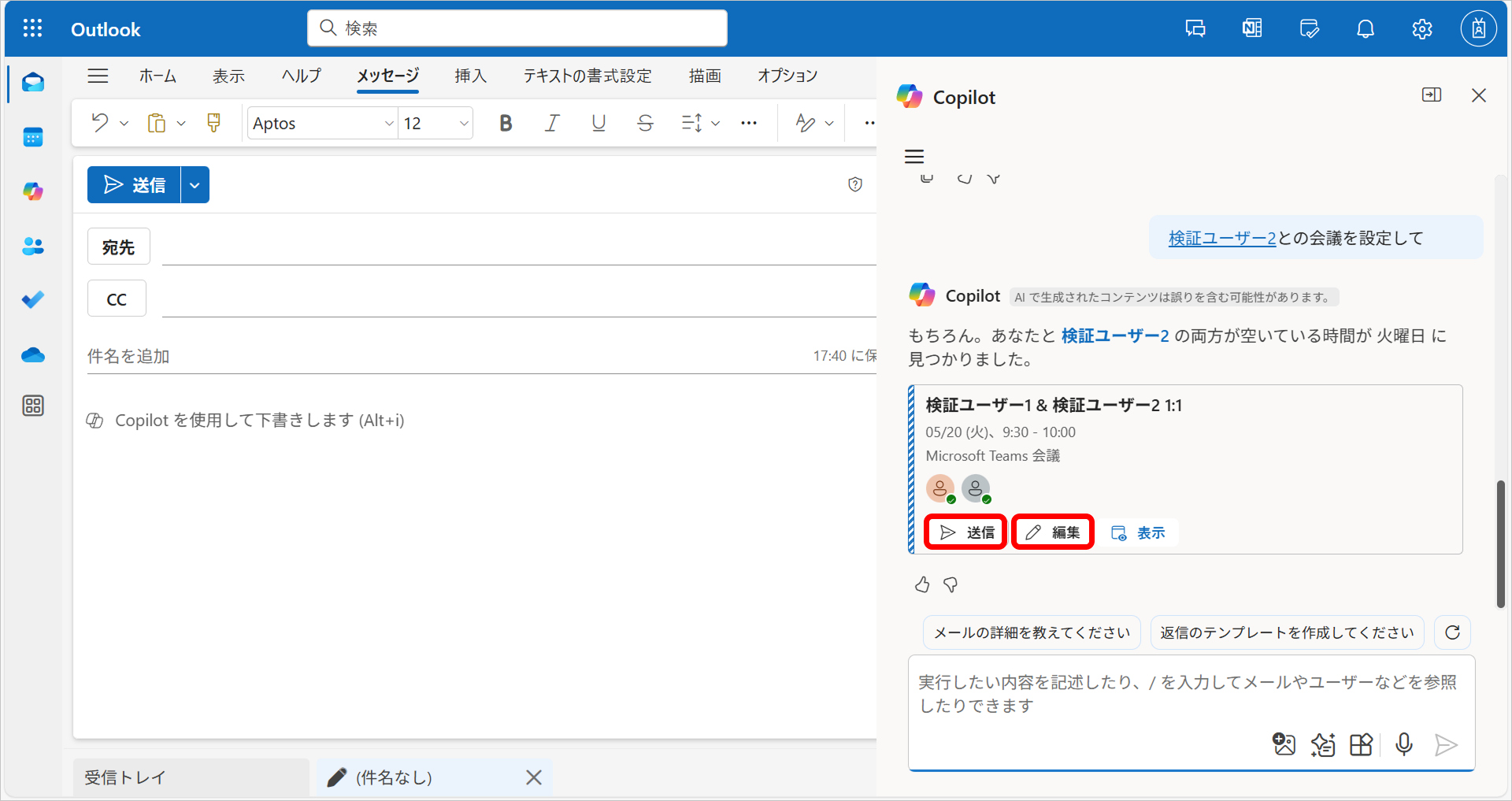Click 表示 in the meeting card
The height and width of the screenshot is (801, 1512).
click(x=1138, y=533)
